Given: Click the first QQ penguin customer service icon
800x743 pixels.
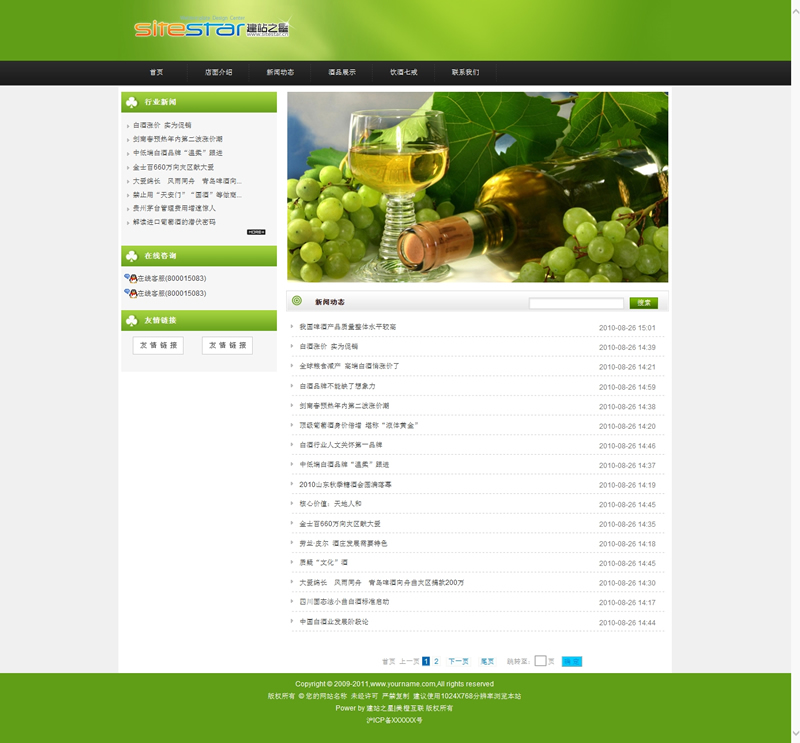Looking at the screenshot, I should coord(130,278).
